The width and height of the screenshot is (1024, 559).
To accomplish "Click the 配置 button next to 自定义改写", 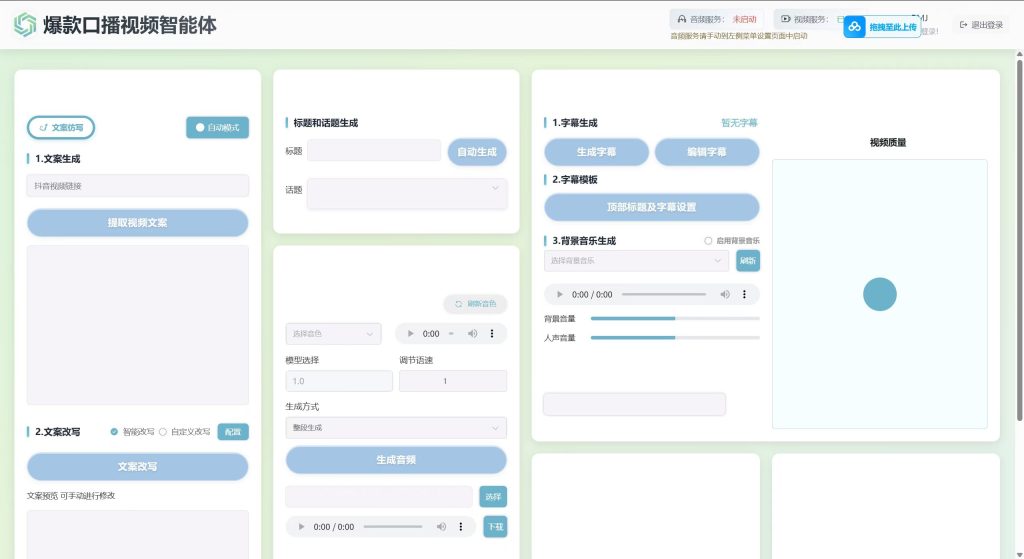I will (x=233, y=432).
